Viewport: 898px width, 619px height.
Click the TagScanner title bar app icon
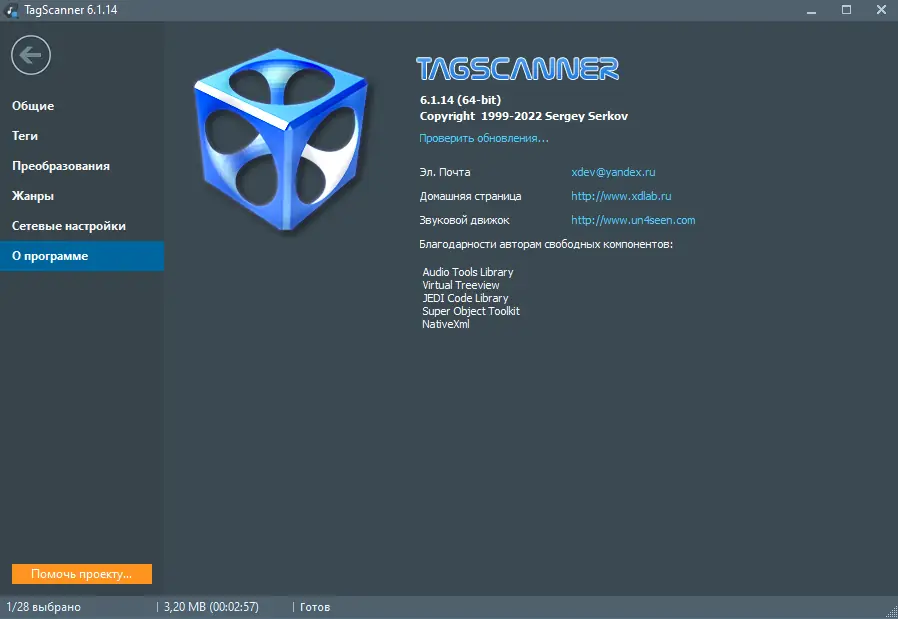[11, 10]
